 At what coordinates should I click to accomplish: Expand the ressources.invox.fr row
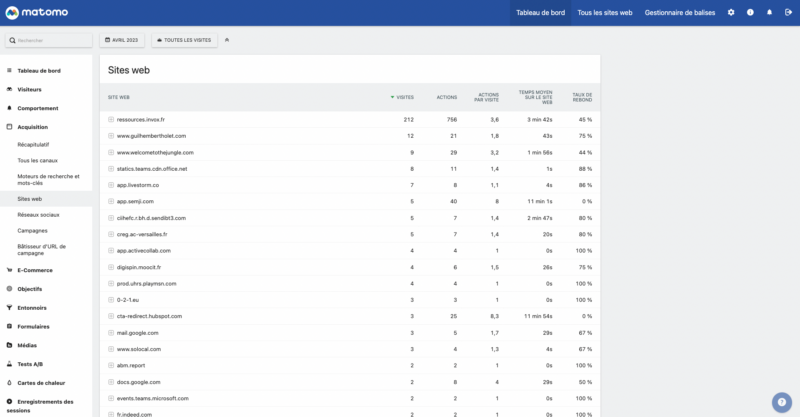[x=111, y=119]
